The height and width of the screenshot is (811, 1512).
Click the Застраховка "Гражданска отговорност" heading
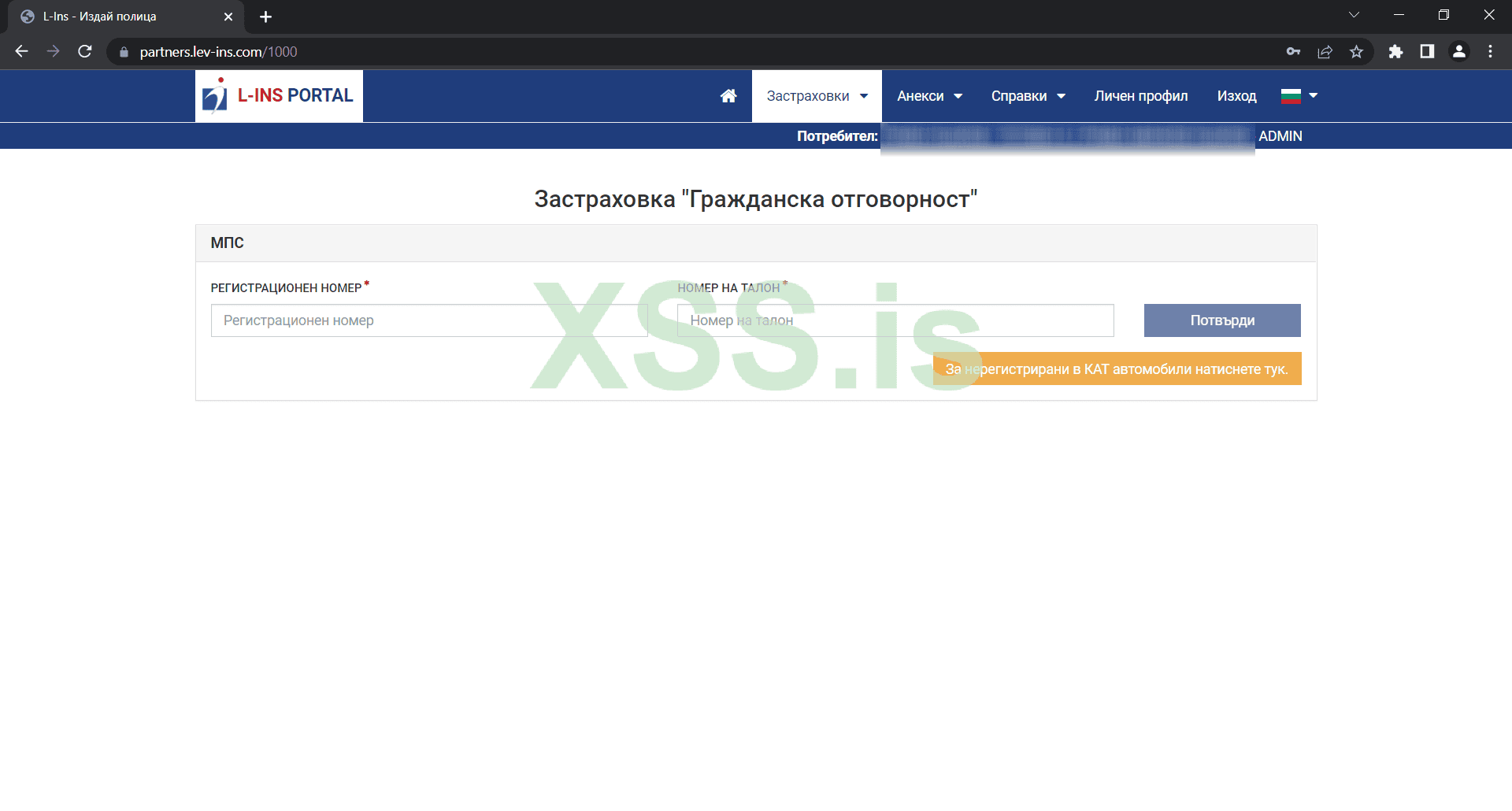[756, 199]
